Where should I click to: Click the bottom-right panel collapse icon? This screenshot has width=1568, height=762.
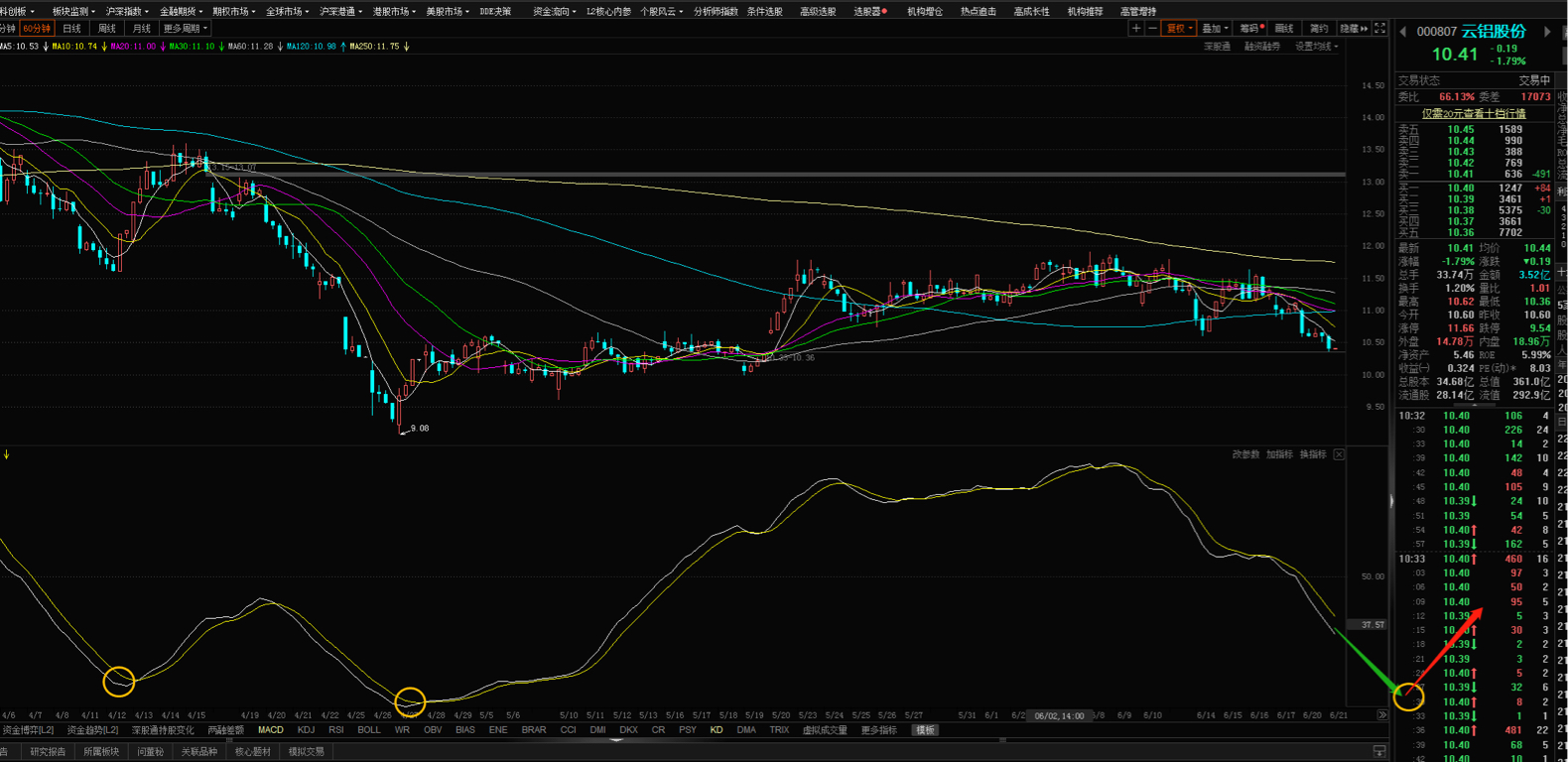[x=1379, y=751]
